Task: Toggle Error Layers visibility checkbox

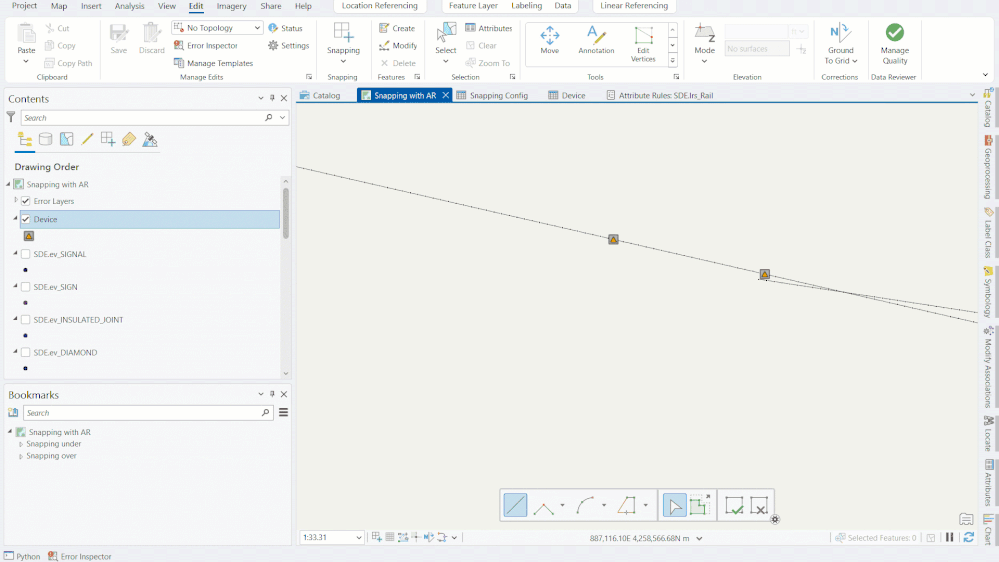Action: pyautogui.click(x=25, y=201)
